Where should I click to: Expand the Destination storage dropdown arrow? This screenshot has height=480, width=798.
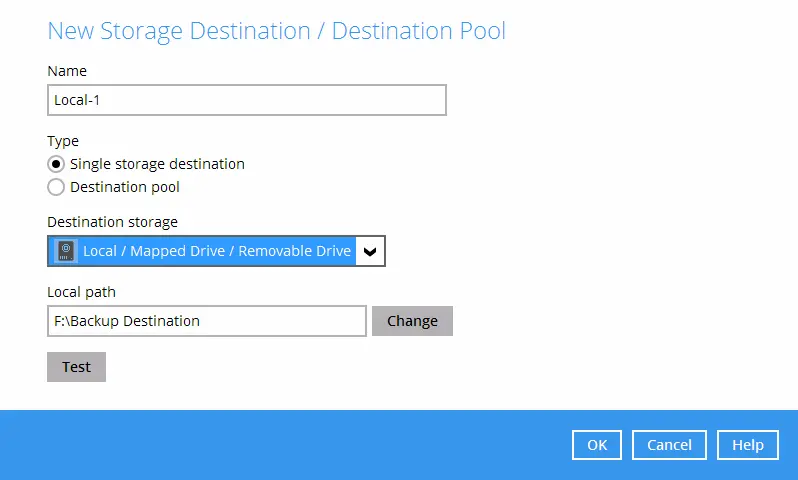pos(370,252)
